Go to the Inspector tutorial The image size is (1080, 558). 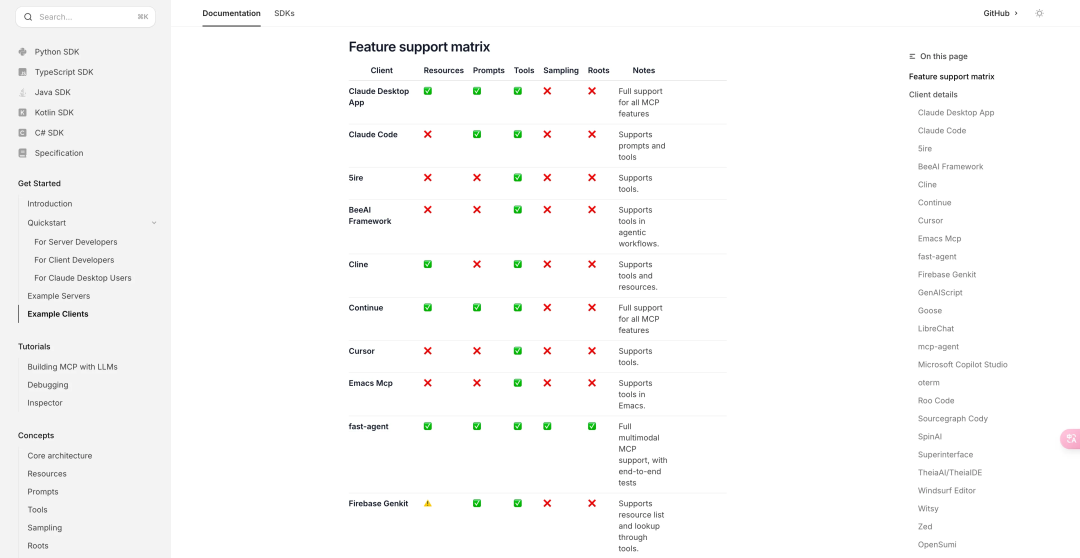[45, 403]
